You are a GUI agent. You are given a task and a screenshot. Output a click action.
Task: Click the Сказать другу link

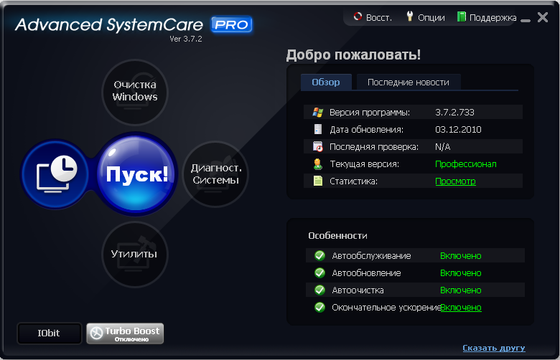tap(494, 348)
